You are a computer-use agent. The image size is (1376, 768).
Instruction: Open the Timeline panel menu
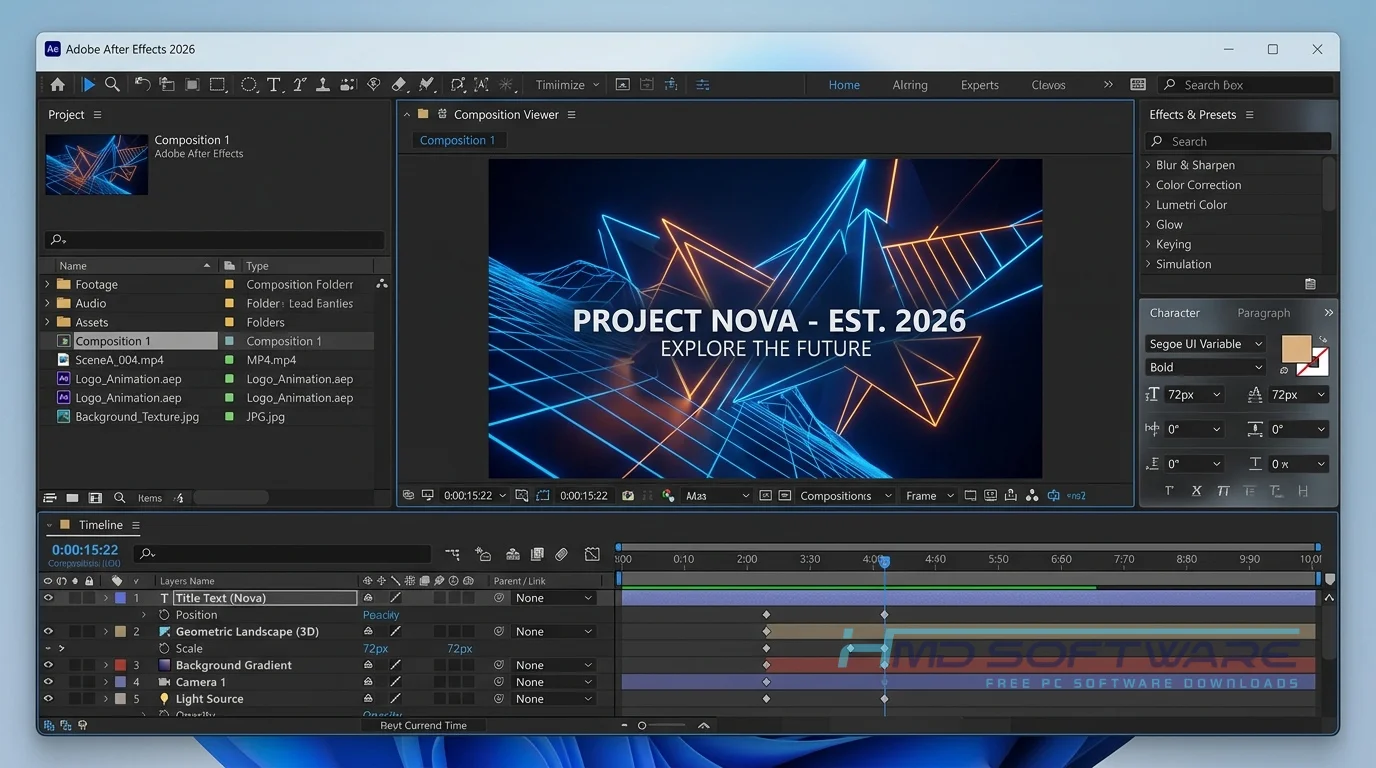click(136, 525)
